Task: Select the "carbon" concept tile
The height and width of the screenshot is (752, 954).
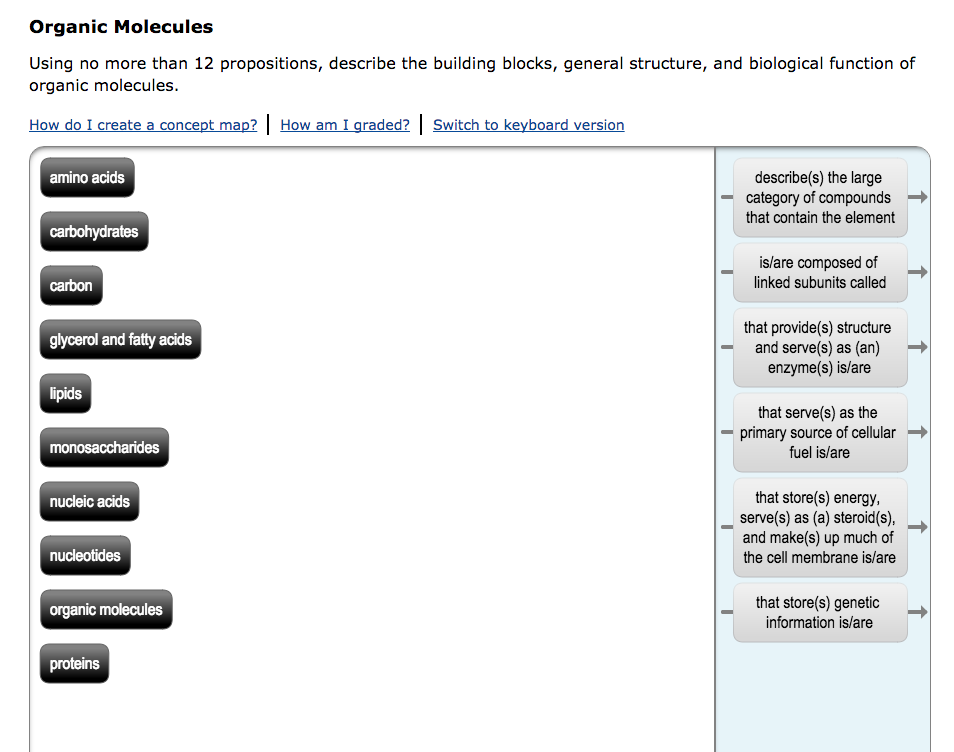Action: point(71,285)
